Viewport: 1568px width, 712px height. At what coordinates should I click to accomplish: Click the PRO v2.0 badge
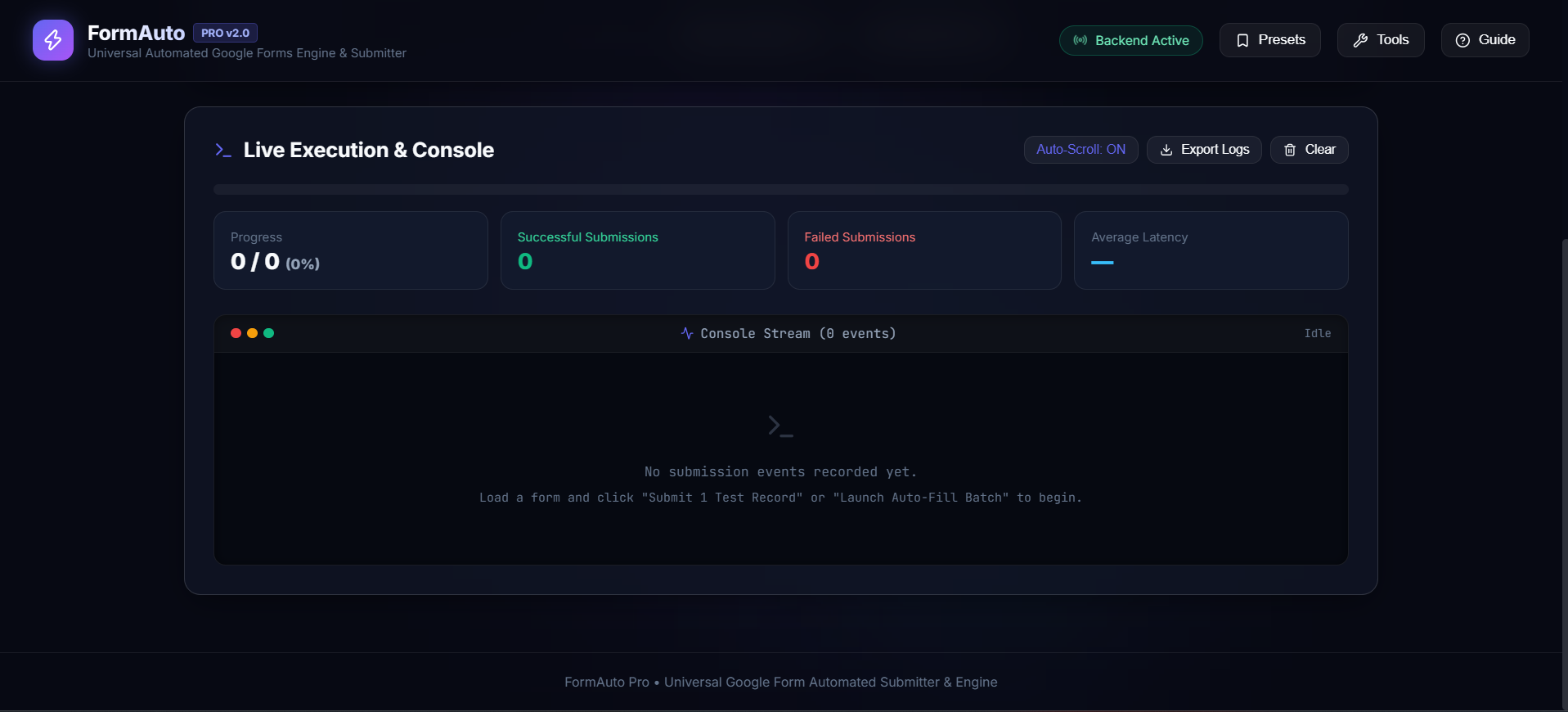225,33
